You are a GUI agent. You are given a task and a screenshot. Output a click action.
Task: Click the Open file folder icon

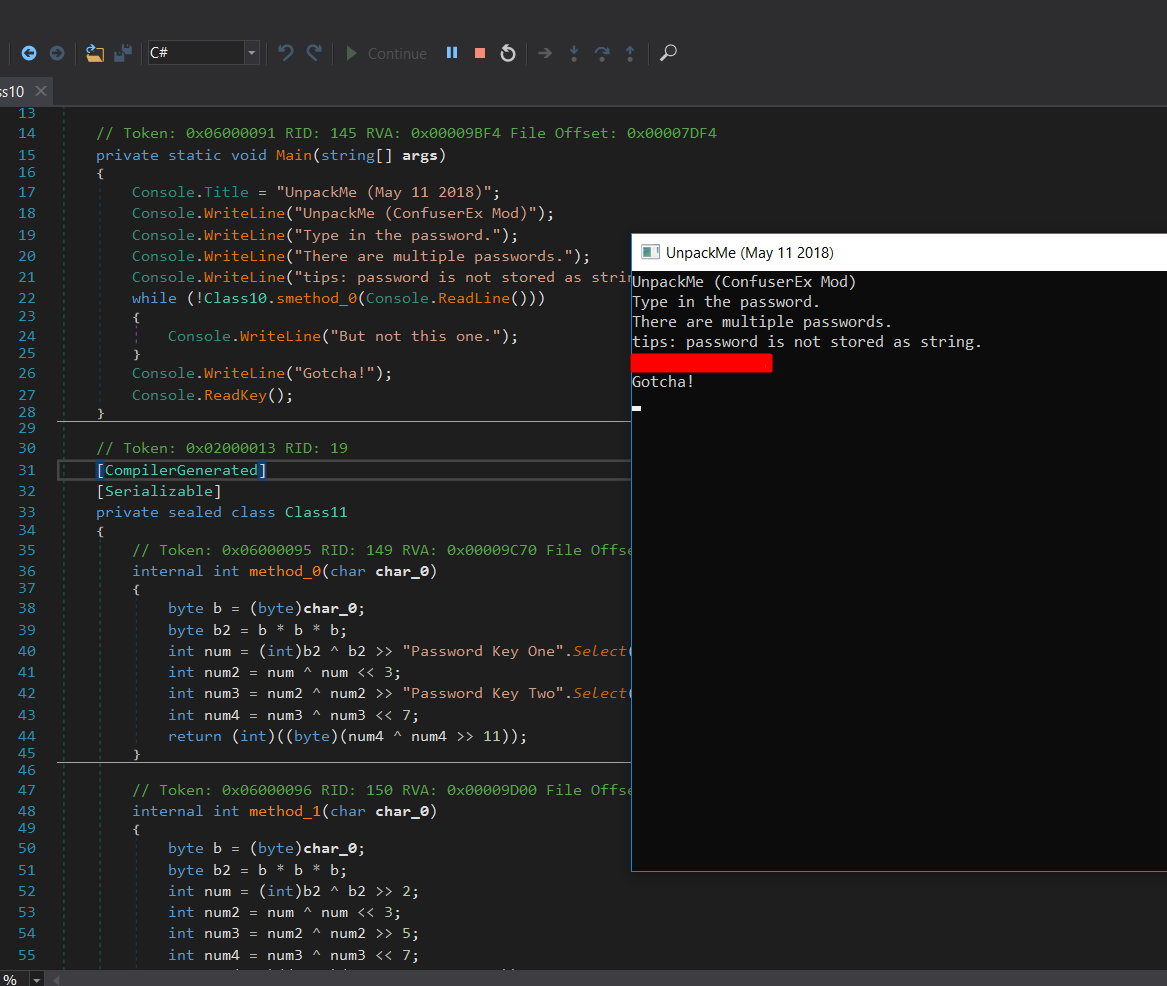point(94,53)
